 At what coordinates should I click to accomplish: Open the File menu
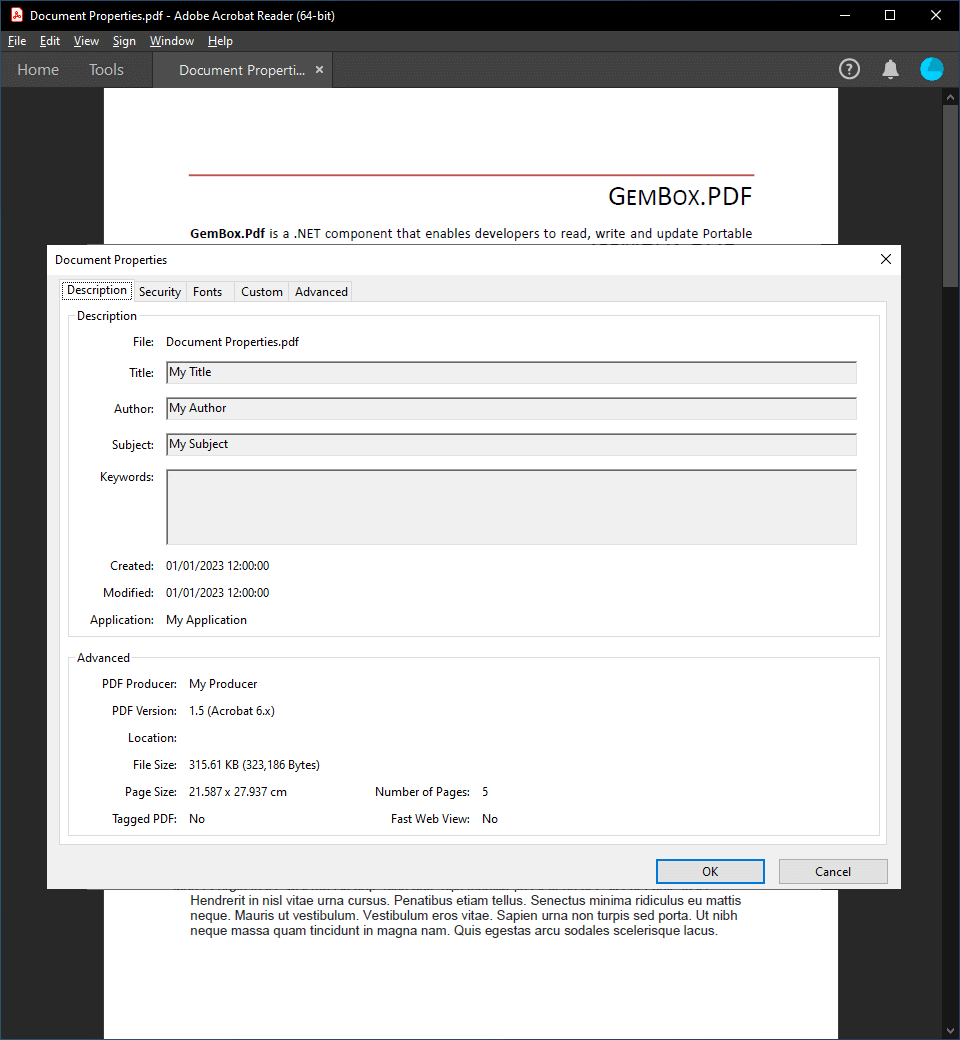click(x=17, y=41)
